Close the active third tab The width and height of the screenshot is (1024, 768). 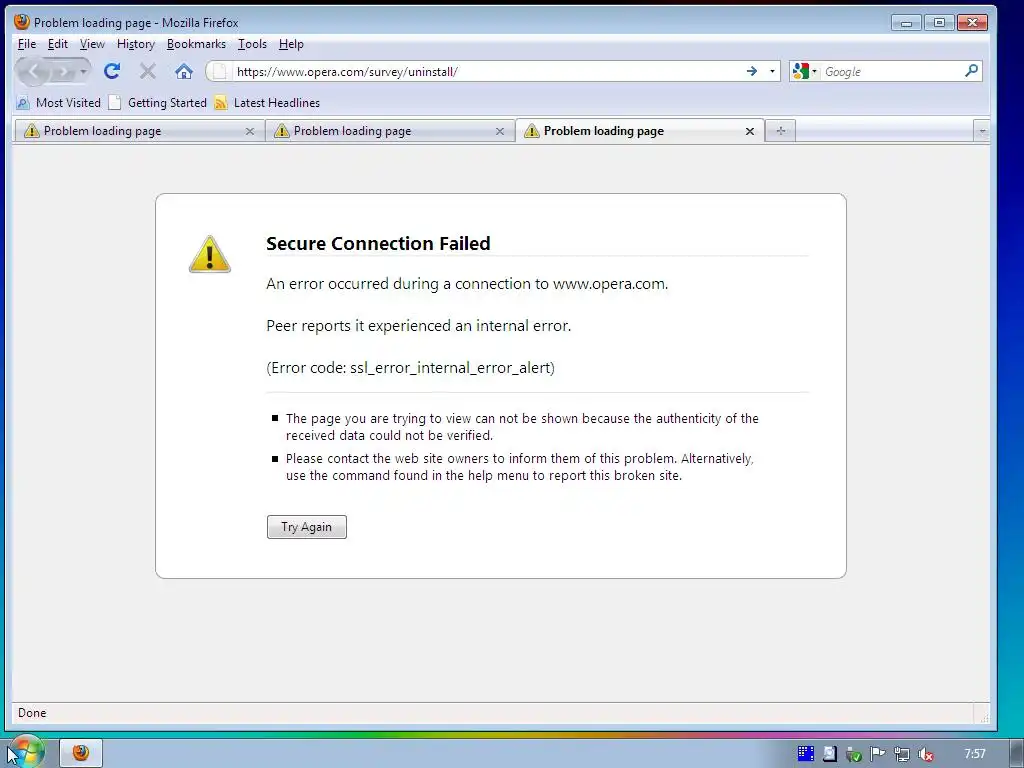point(750,131)
